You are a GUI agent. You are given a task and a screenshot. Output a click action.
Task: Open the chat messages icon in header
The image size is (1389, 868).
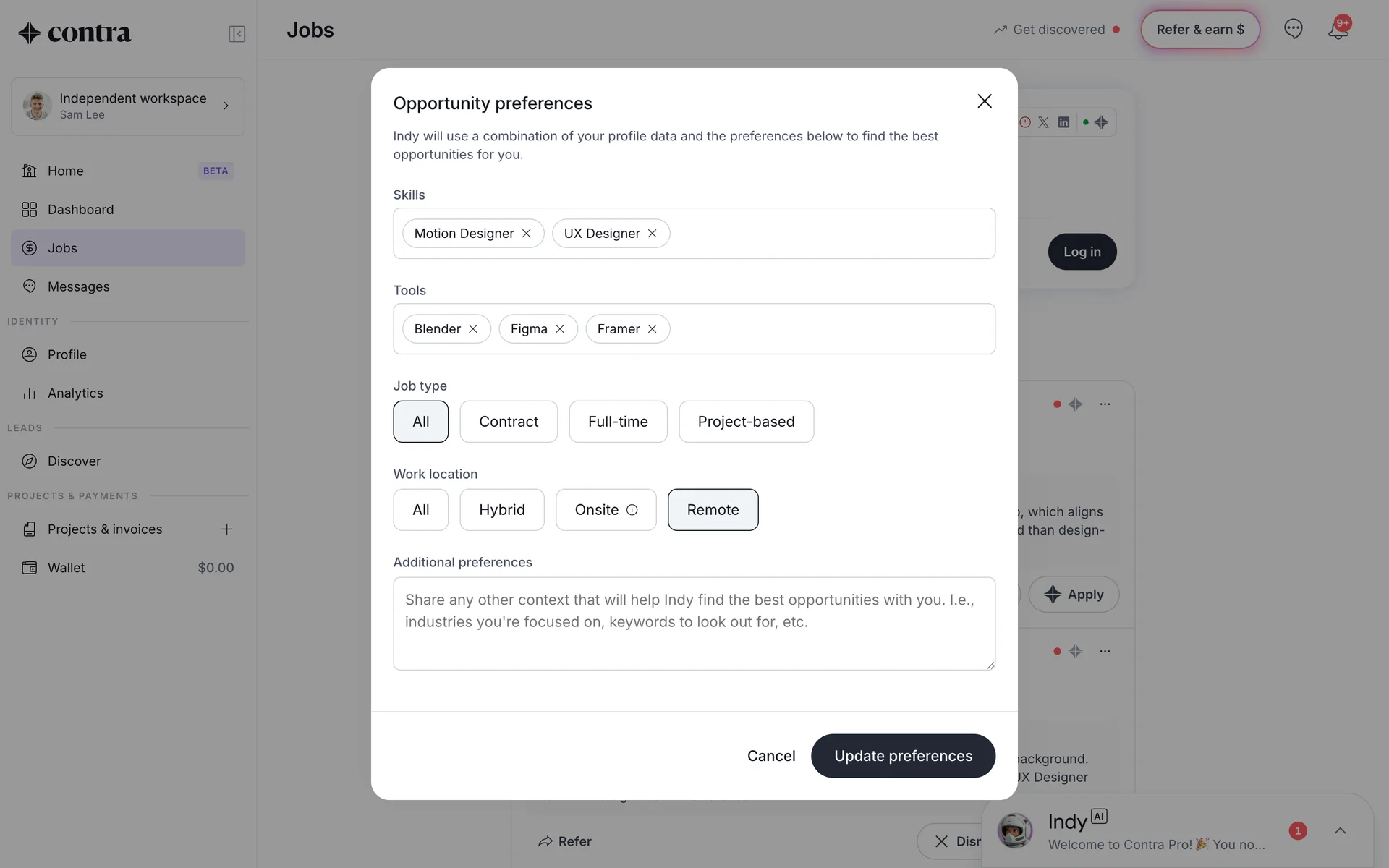pyautogui.click(x=1293, y=29)
